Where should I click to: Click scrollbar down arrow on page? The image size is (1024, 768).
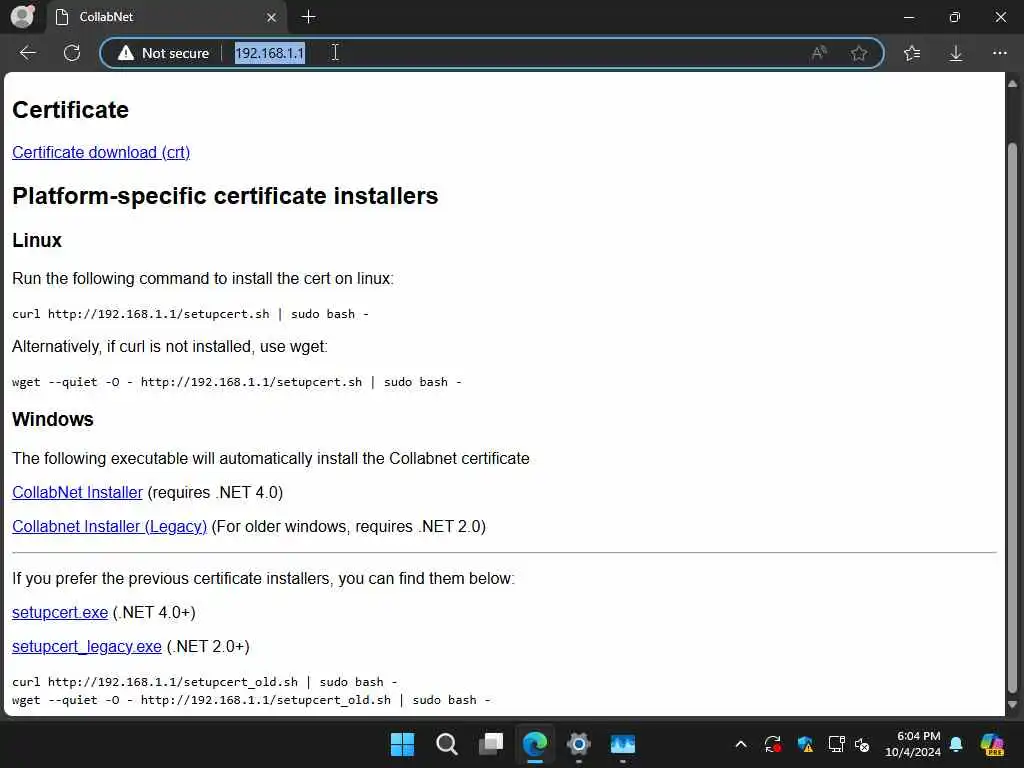[1012, 705]
